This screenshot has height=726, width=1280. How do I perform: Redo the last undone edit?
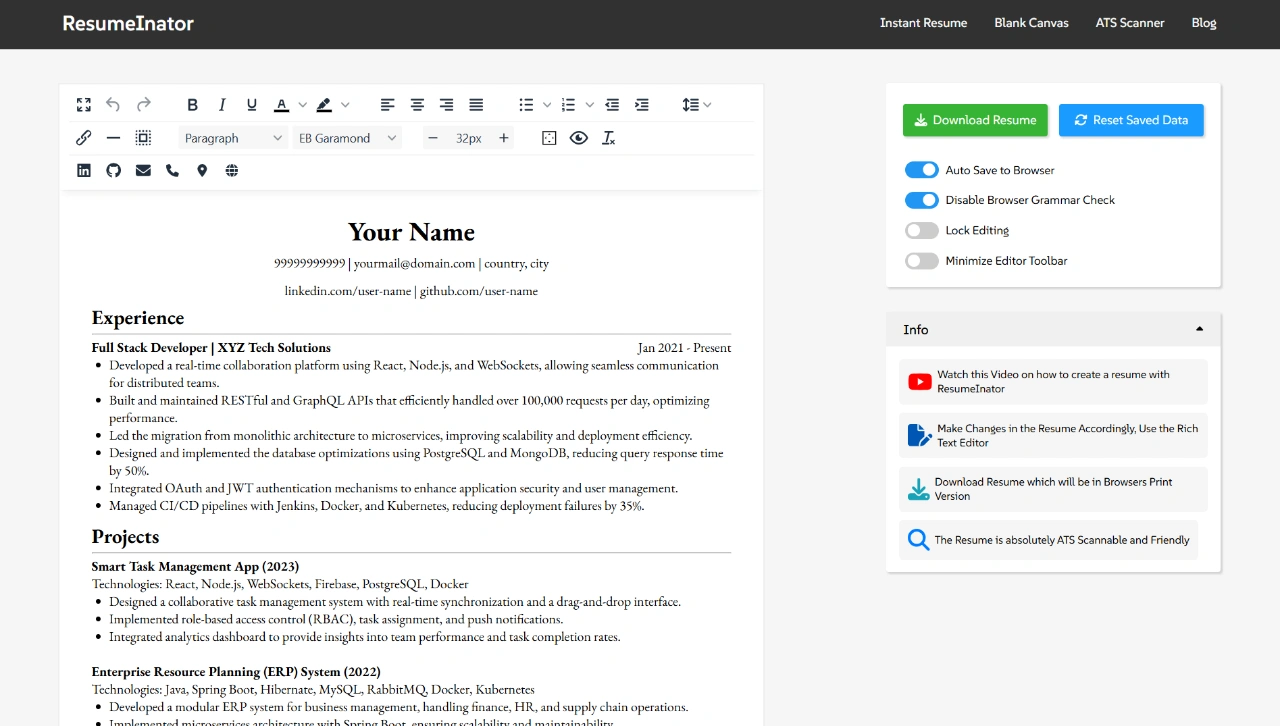tap(144, 105)
